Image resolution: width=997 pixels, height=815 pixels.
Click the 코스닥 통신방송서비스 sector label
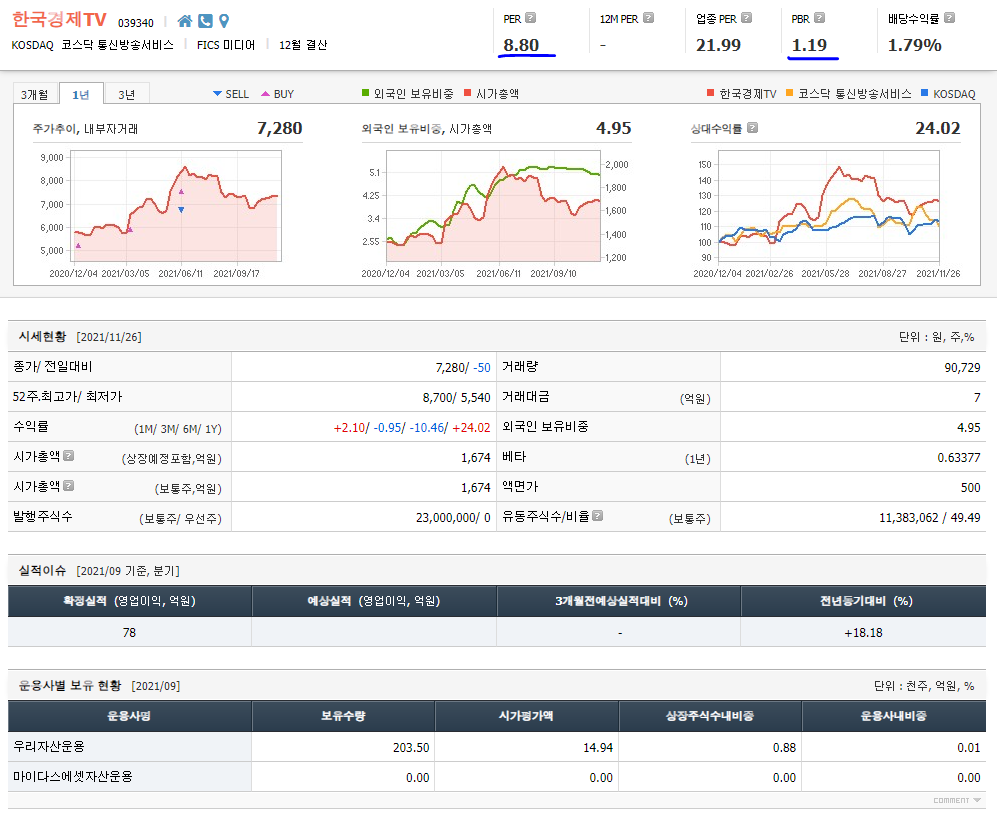tap(118, 45)
